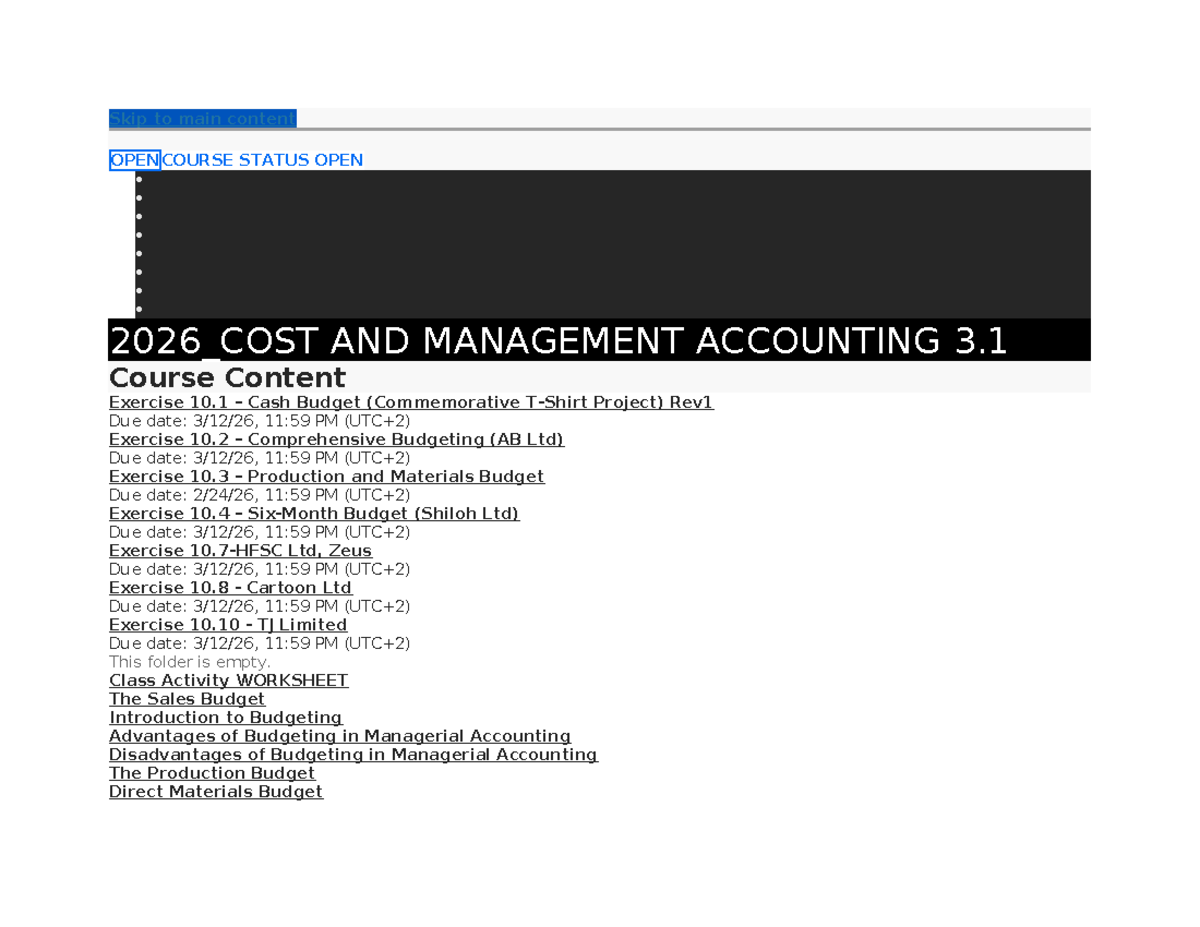This screenshot has height=927, width=1200.
Task: Open Exercise 10.2 Comprehensive Budgeting (AB Ltd)
Action: (336, 439)
